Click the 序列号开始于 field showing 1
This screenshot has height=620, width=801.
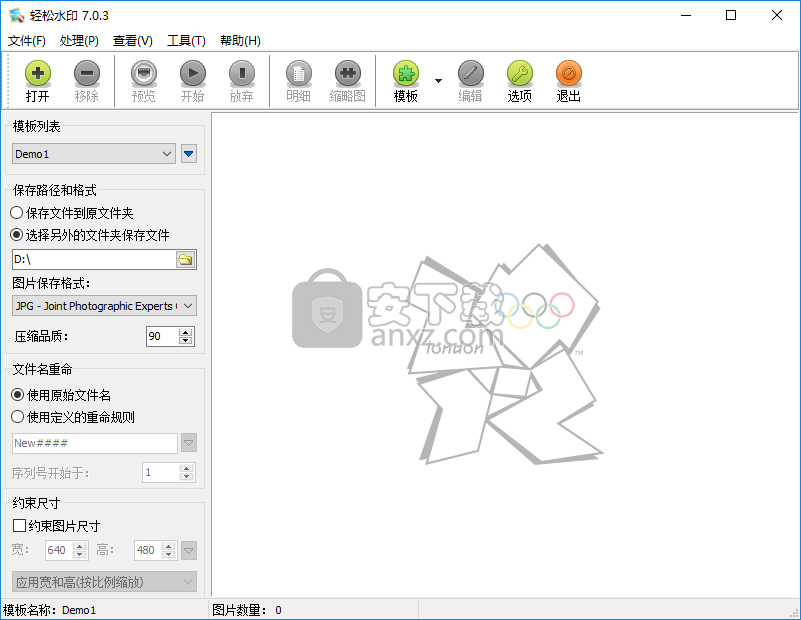[x=161, y=472]
